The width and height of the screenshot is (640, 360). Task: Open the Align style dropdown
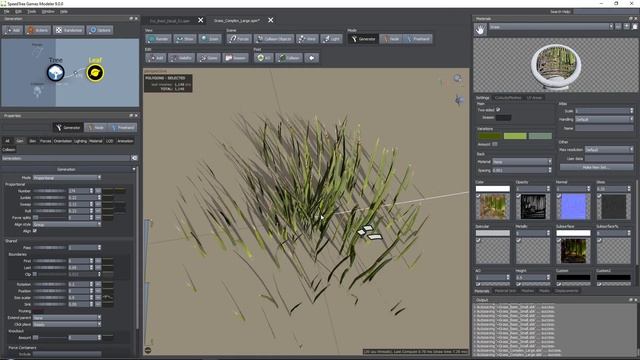click(x=67, y=224)
